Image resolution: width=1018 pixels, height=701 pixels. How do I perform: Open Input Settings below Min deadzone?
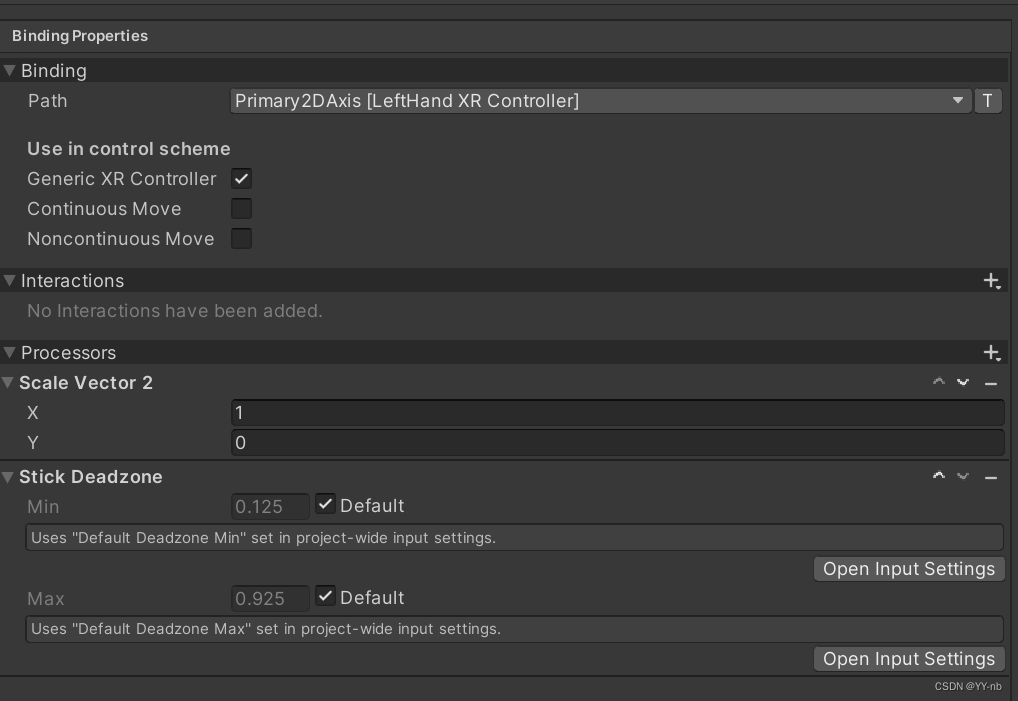coord(908,569)
